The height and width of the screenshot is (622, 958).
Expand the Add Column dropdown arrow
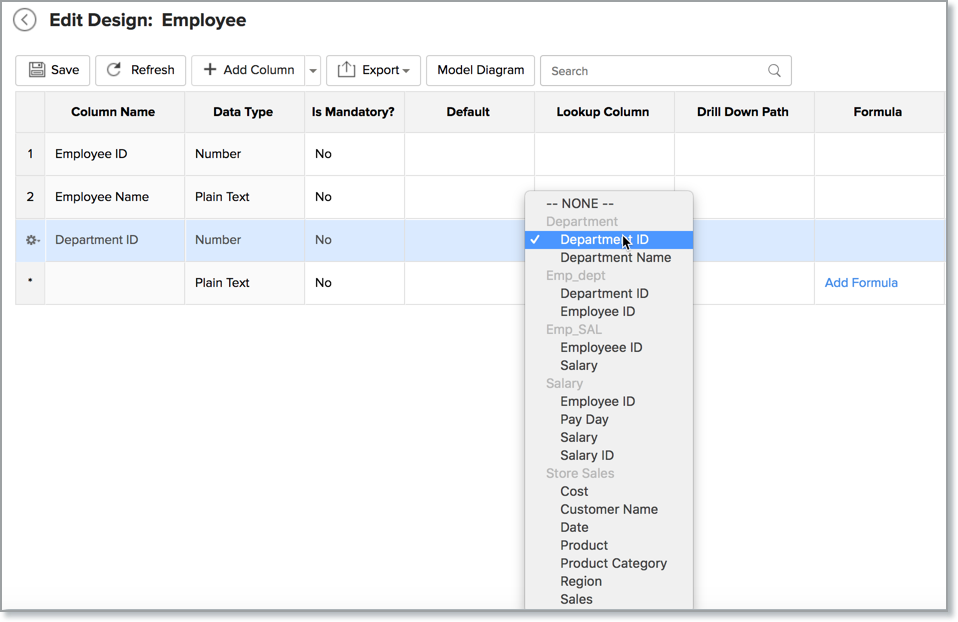click(313, 71)
